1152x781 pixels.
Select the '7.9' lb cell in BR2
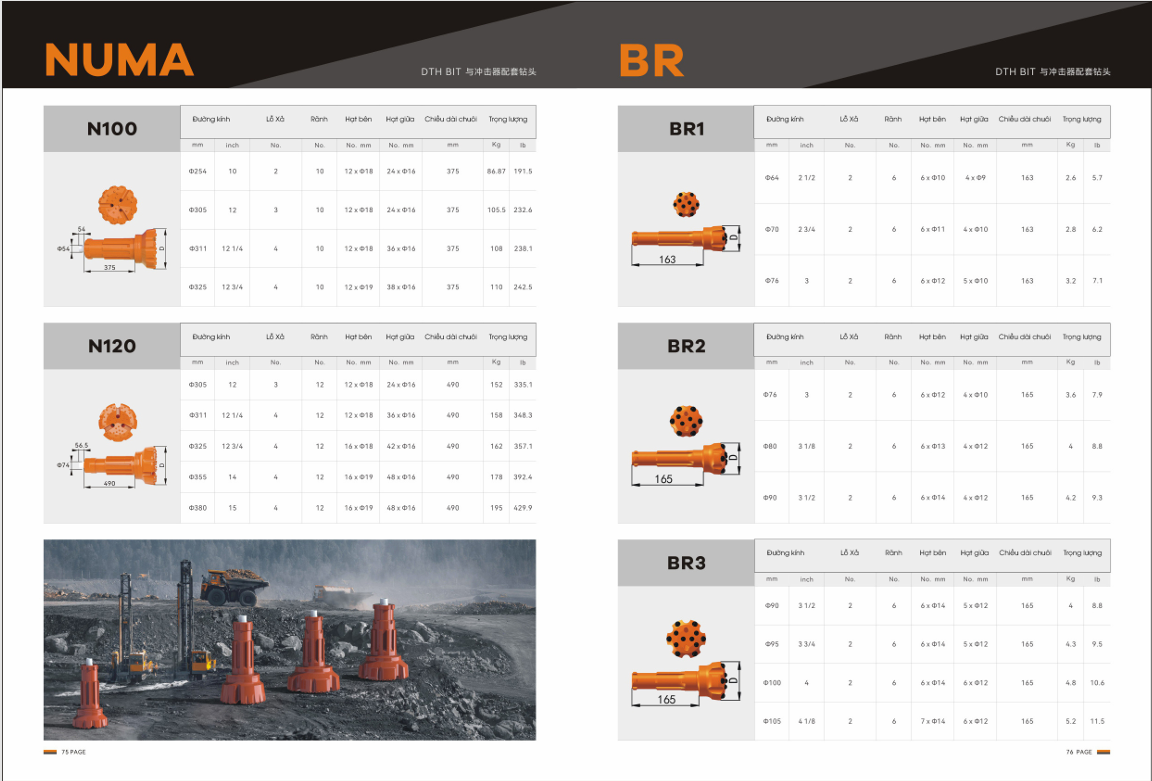(x=1097, y=395)
